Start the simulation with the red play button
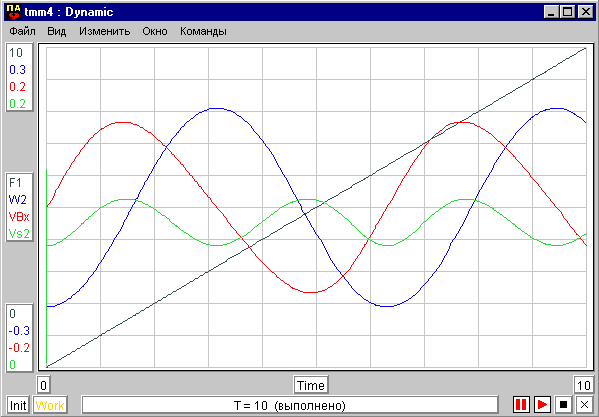This screenshot has width=599, height=417. 542,404
